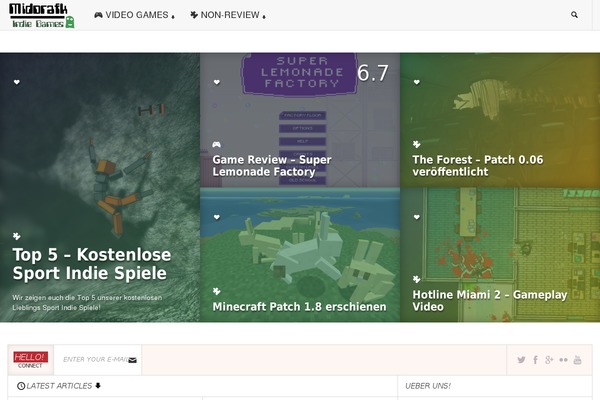Click puzzle category icon on Minecraft Patch tile
The width and height of the screenshot is (600, 400).
click(217, 291)
